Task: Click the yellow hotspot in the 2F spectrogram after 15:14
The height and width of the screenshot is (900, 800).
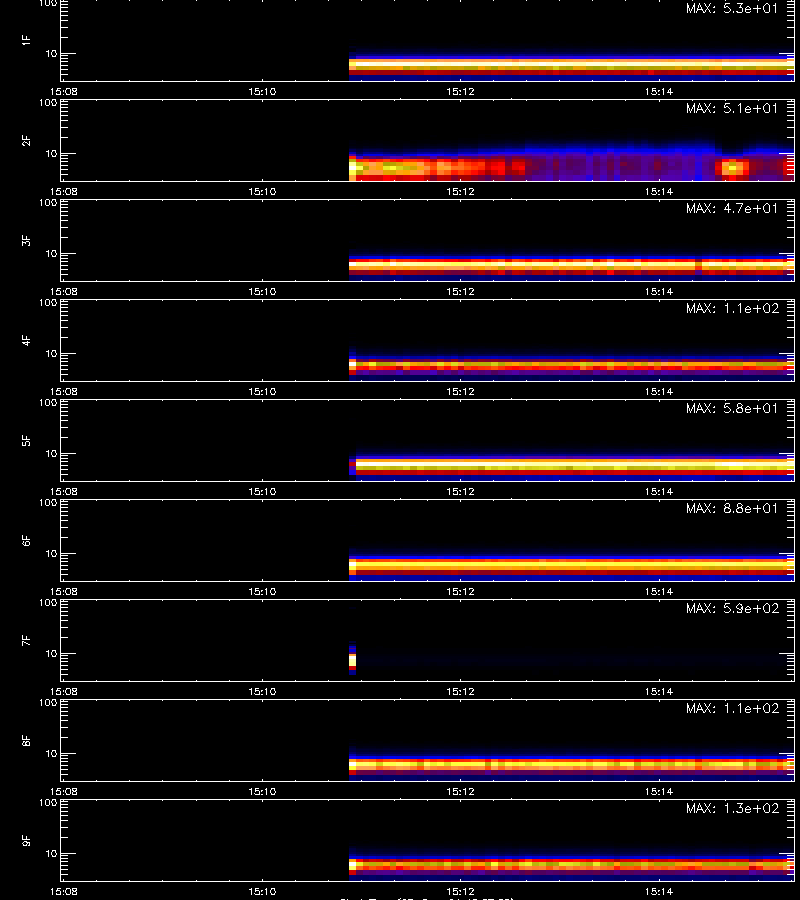Action: click(x=733, y=168)
